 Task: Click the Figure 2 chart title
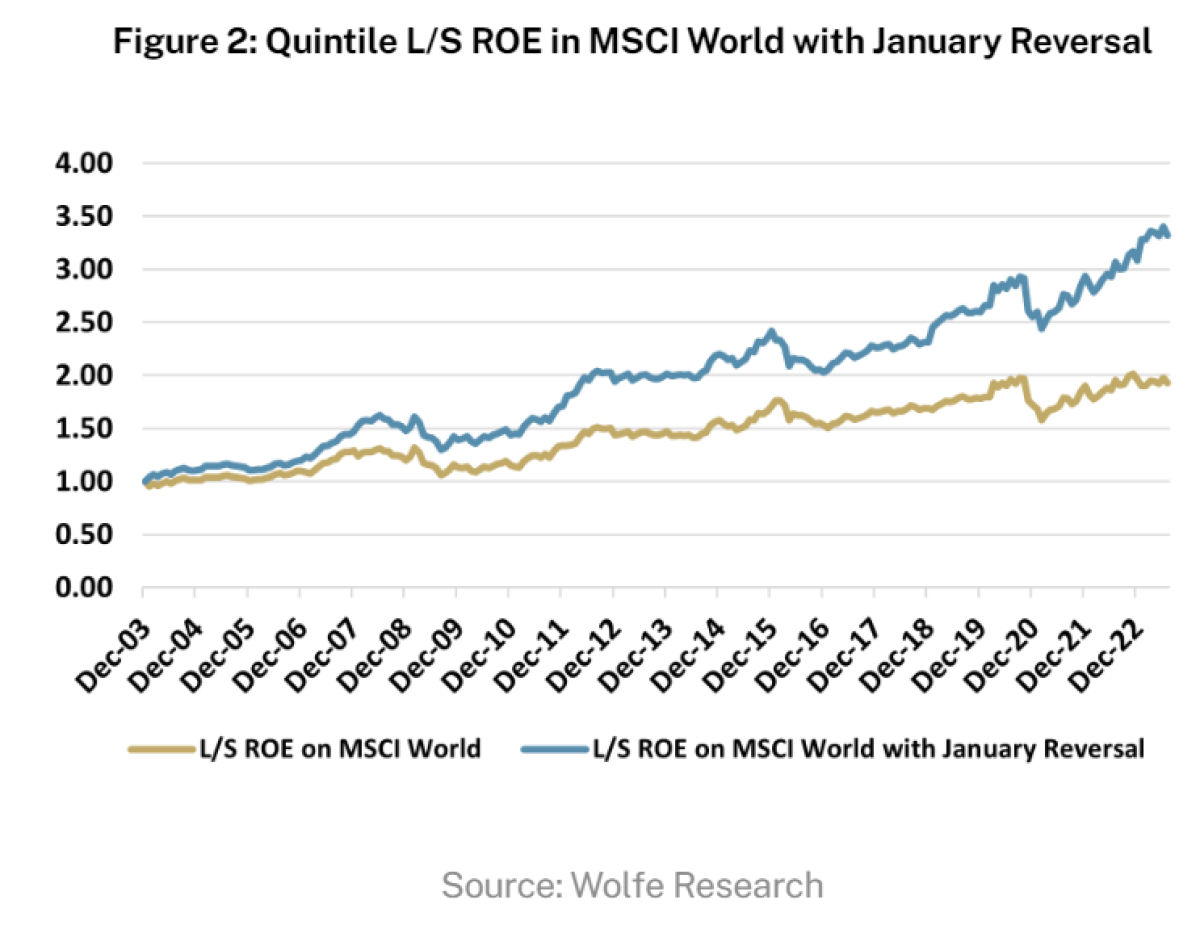632,42
